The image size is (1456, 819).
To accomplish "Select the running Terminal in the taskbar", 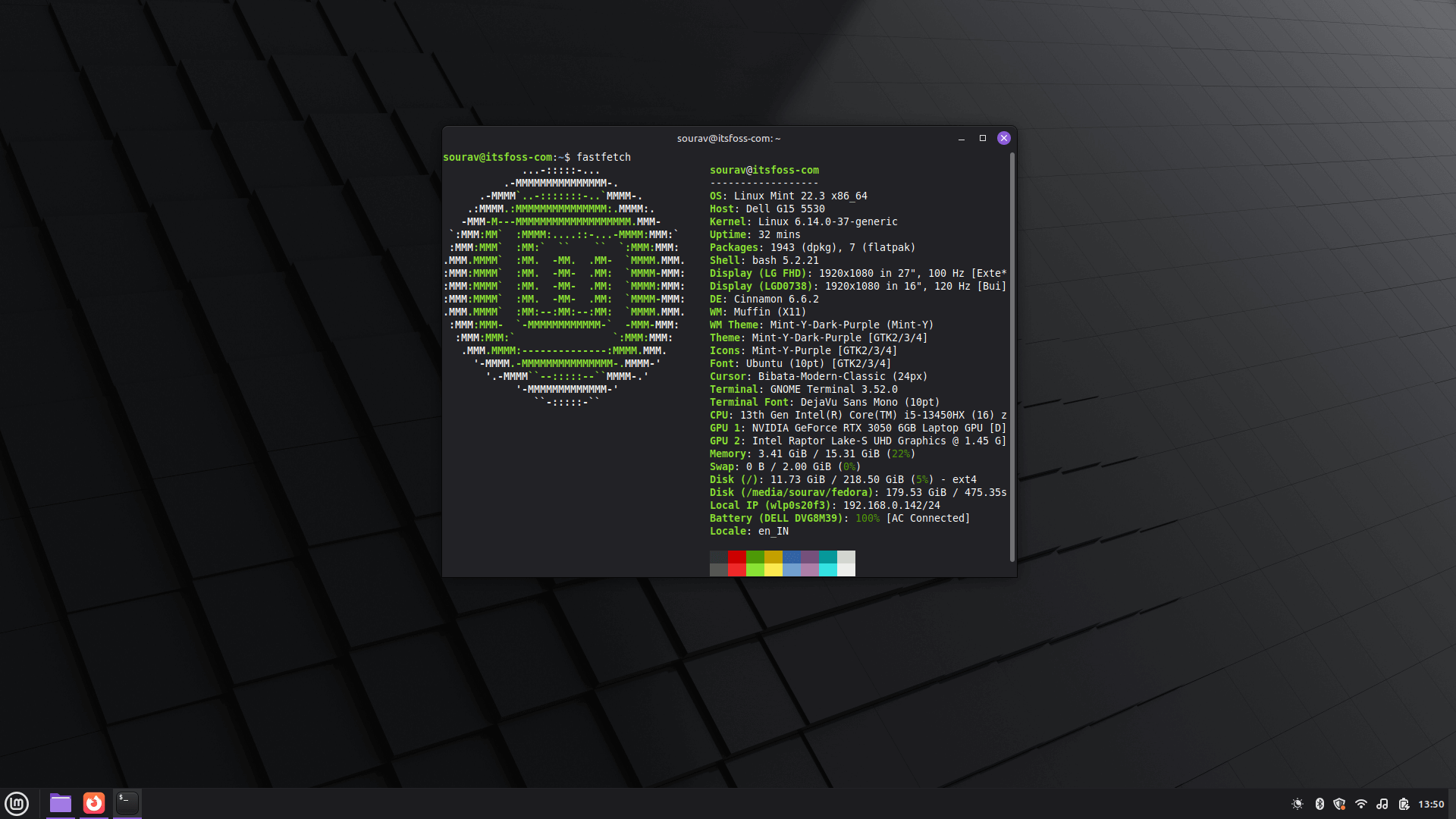I will [x=127, y=803].
